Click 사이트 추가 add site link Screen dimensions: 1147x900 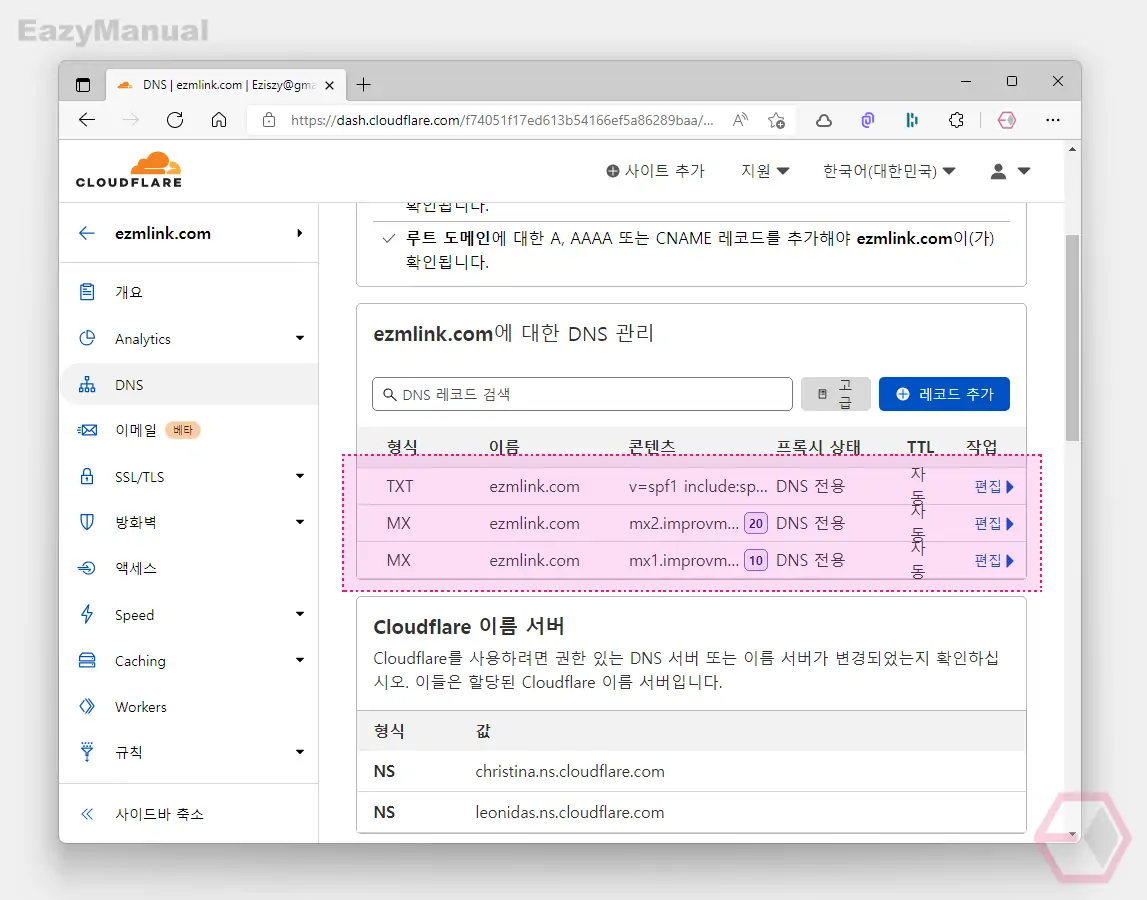[655, 171]
